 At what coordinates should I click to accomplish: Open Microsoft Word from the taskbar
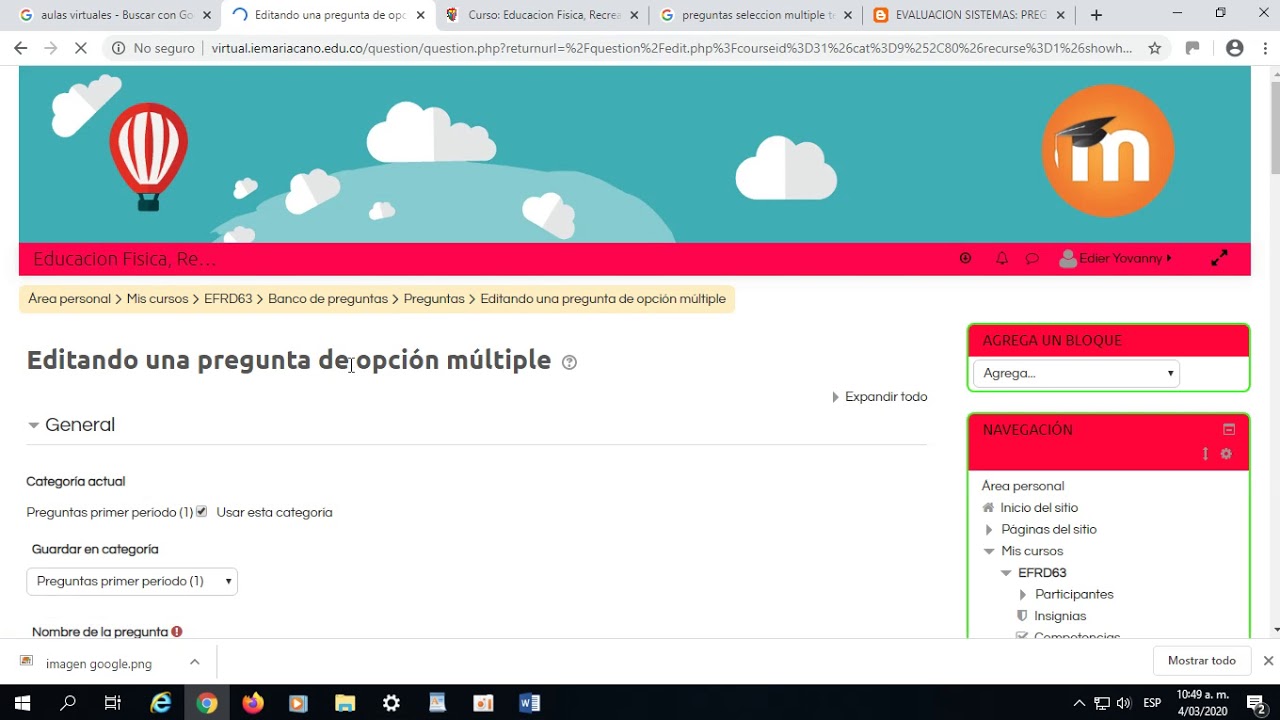529,703
